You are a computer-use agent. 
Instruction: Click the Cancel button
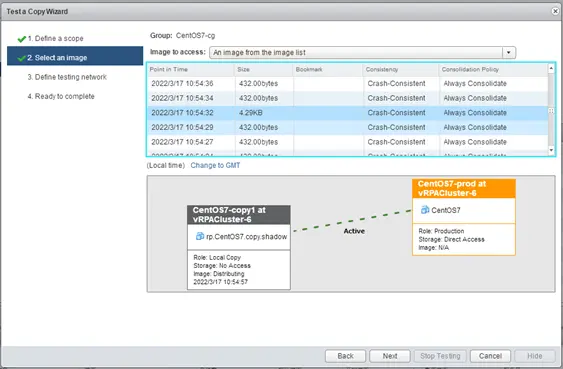[490, 356]
